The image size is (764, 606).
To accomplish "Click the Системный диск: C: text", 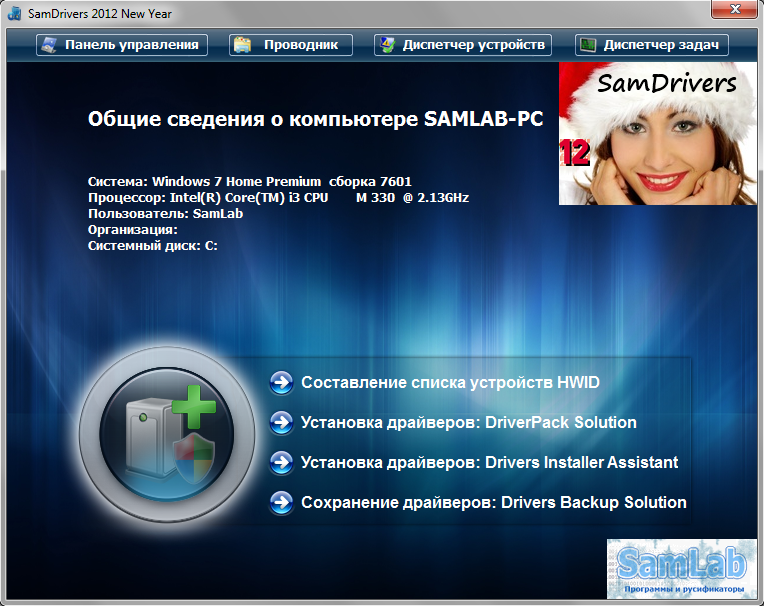I will pyautogui.click(x=153, y=246).
